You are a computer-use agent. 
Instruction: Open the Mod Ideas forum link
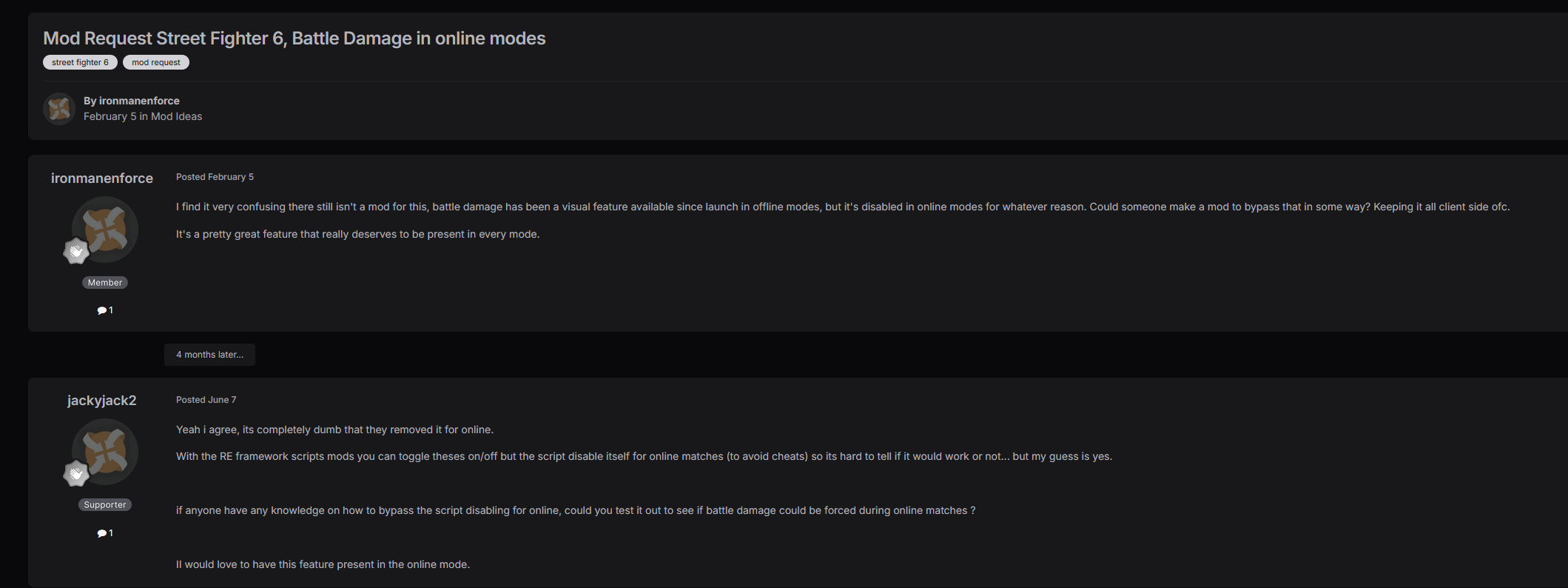coord(176,116)
